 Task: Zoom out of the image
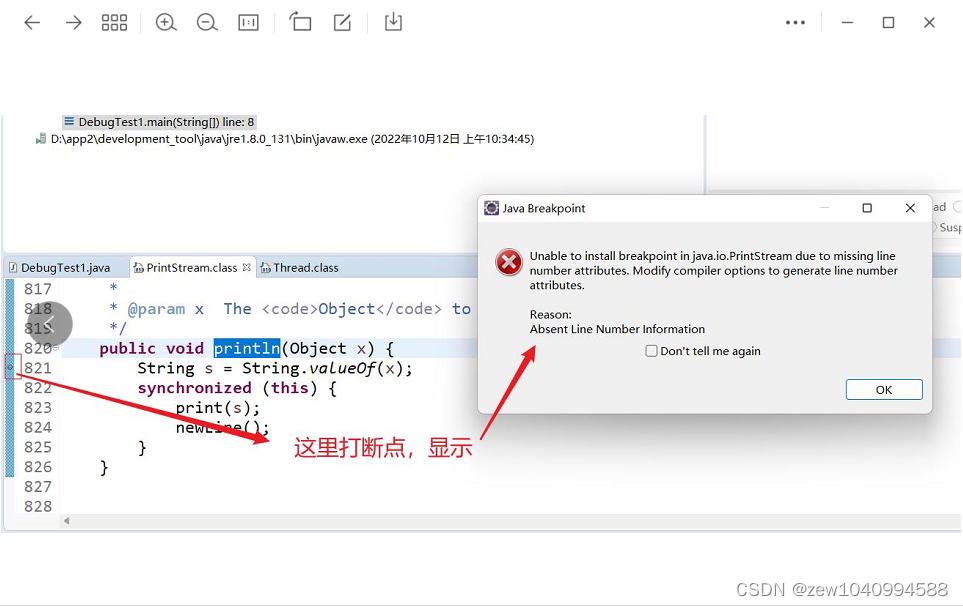pyautogui.click(x=207, y=21)
